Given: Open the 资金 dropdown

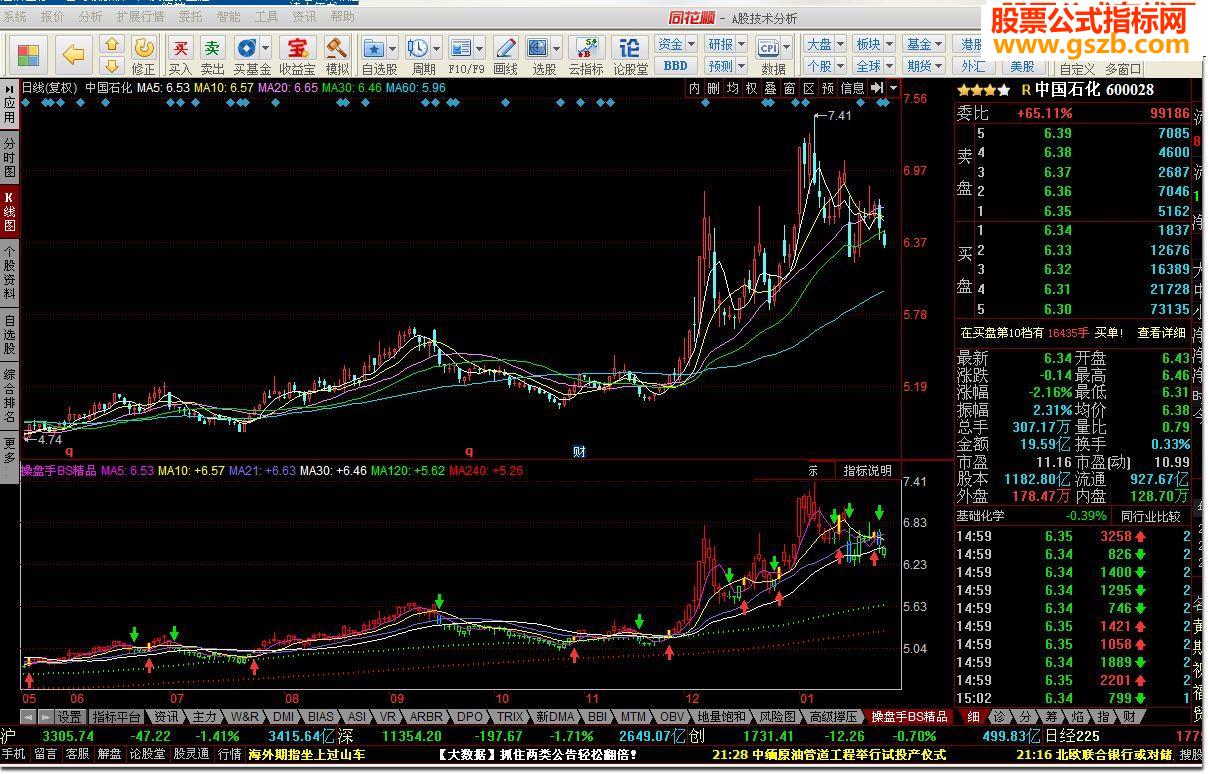Looking at the screenshot, I should pyautogui.click(x=676, y=44).
